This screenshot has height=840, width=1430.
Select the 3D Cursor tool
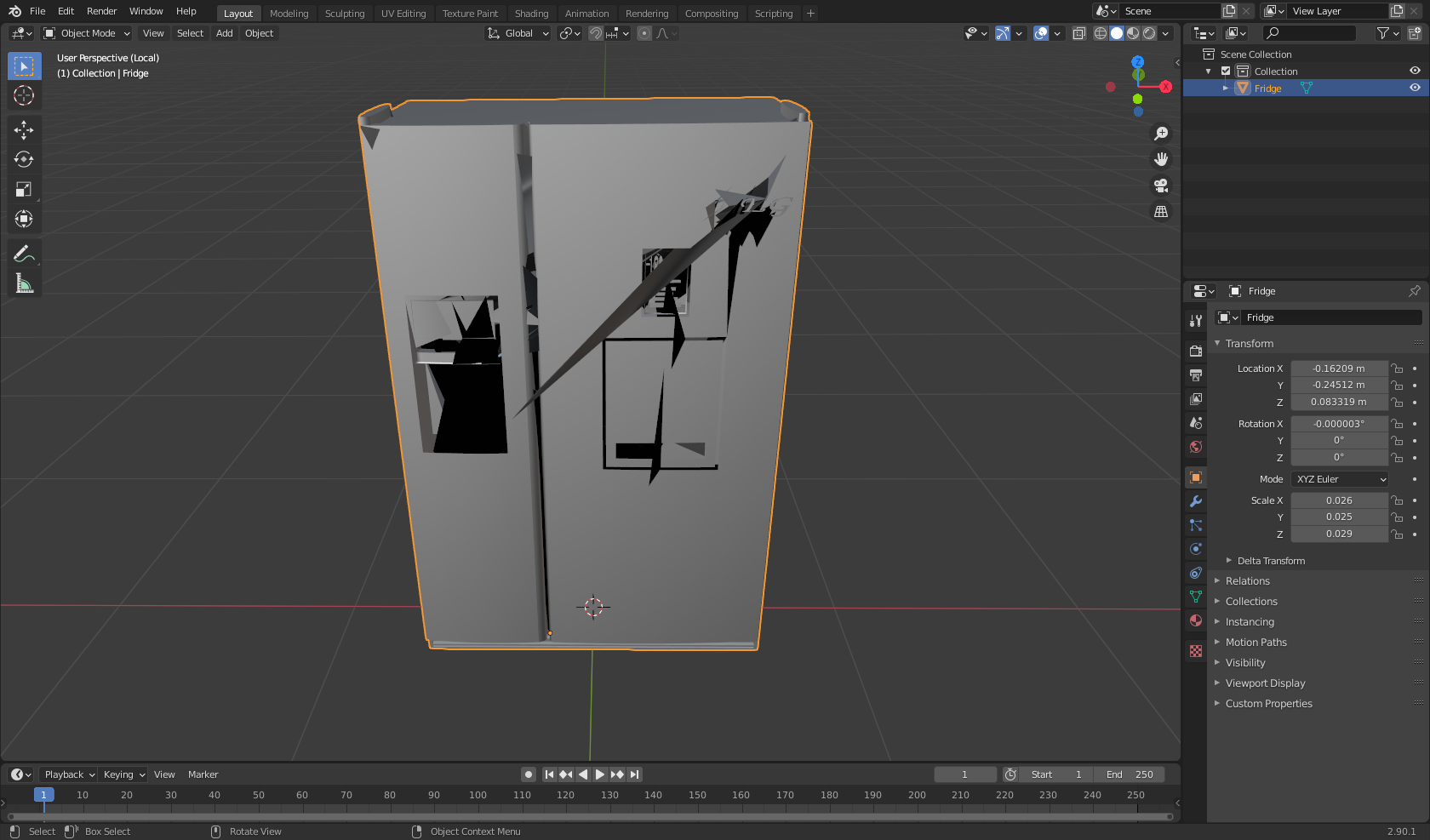24,95
